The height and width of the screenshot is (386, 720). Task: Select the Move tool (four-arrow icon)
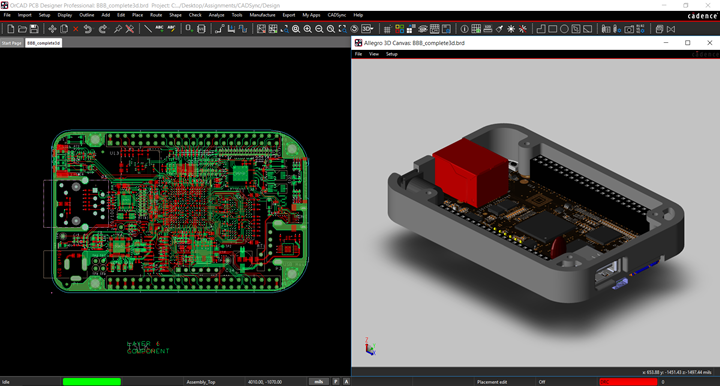pyautogui.click(x=52, y=29)
